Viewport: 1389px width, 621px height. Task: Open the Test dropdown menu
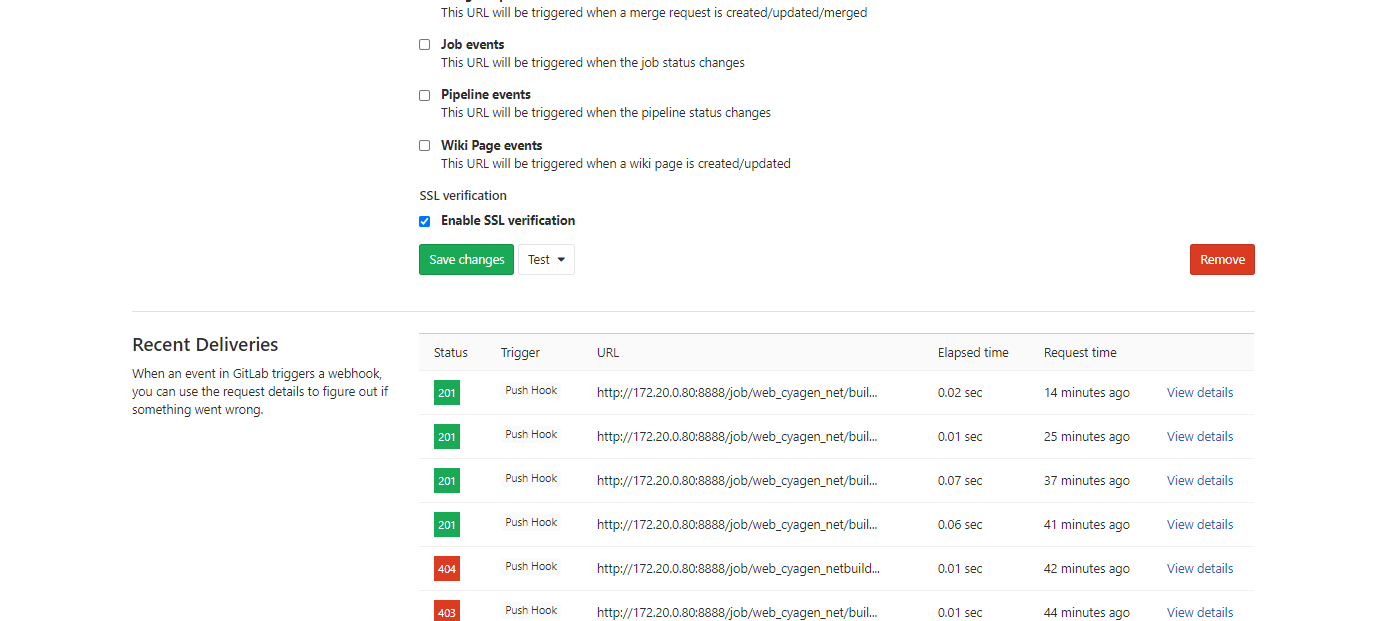tap(546, 260)
